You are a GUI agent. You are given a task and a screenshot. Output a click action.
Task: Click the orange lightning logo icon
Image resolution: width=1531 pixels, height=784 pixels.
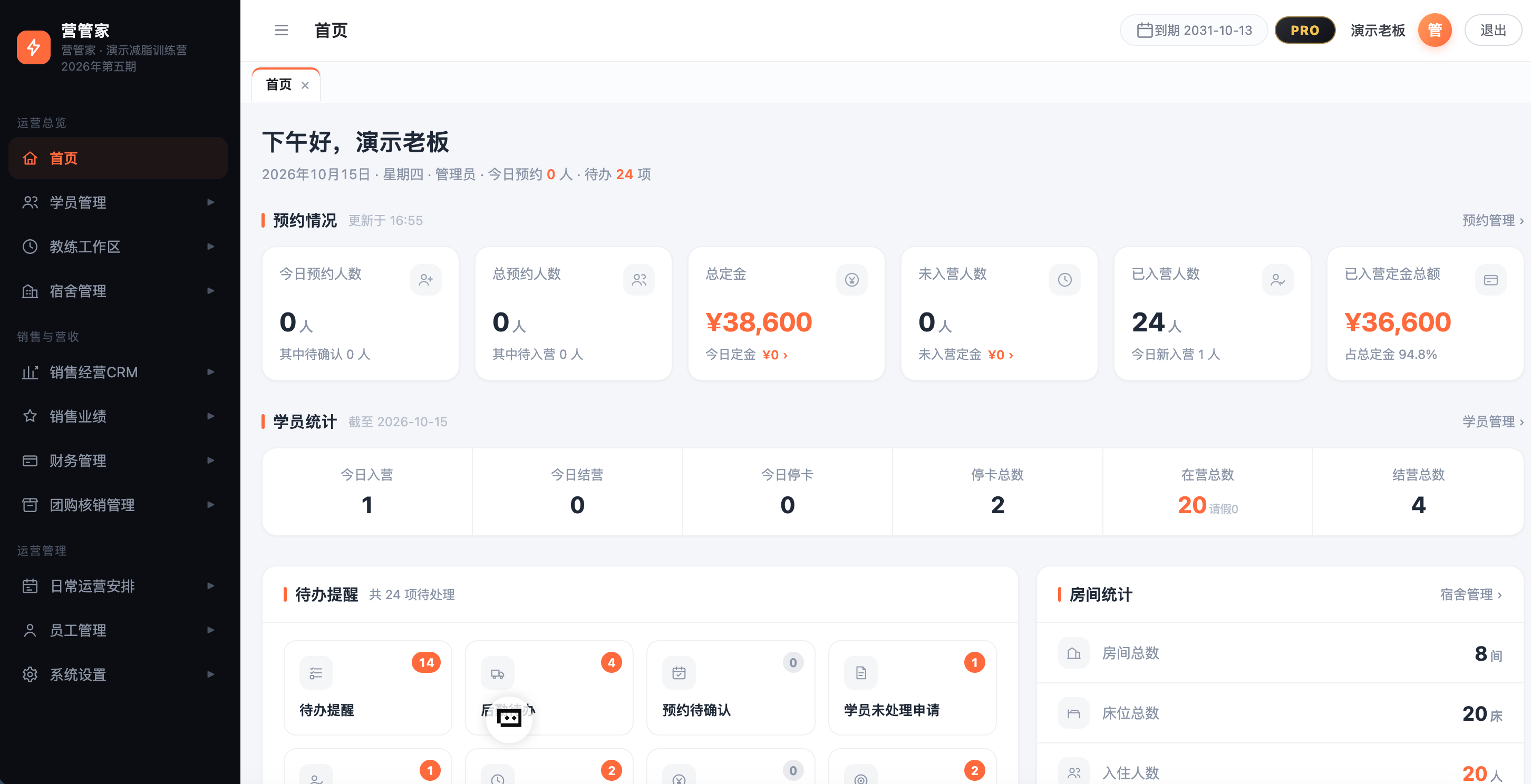click(x=34, y=47)
